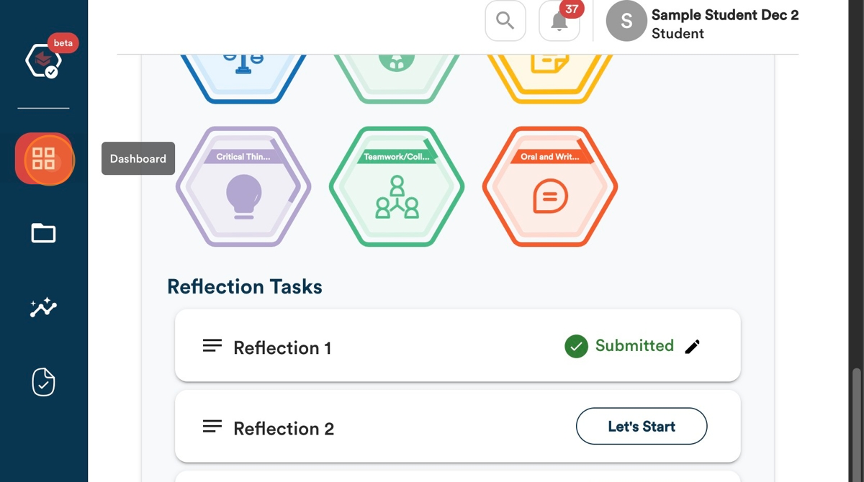
Task: Click the blue scales hexagon badge
Action: [x=244, y=77]
